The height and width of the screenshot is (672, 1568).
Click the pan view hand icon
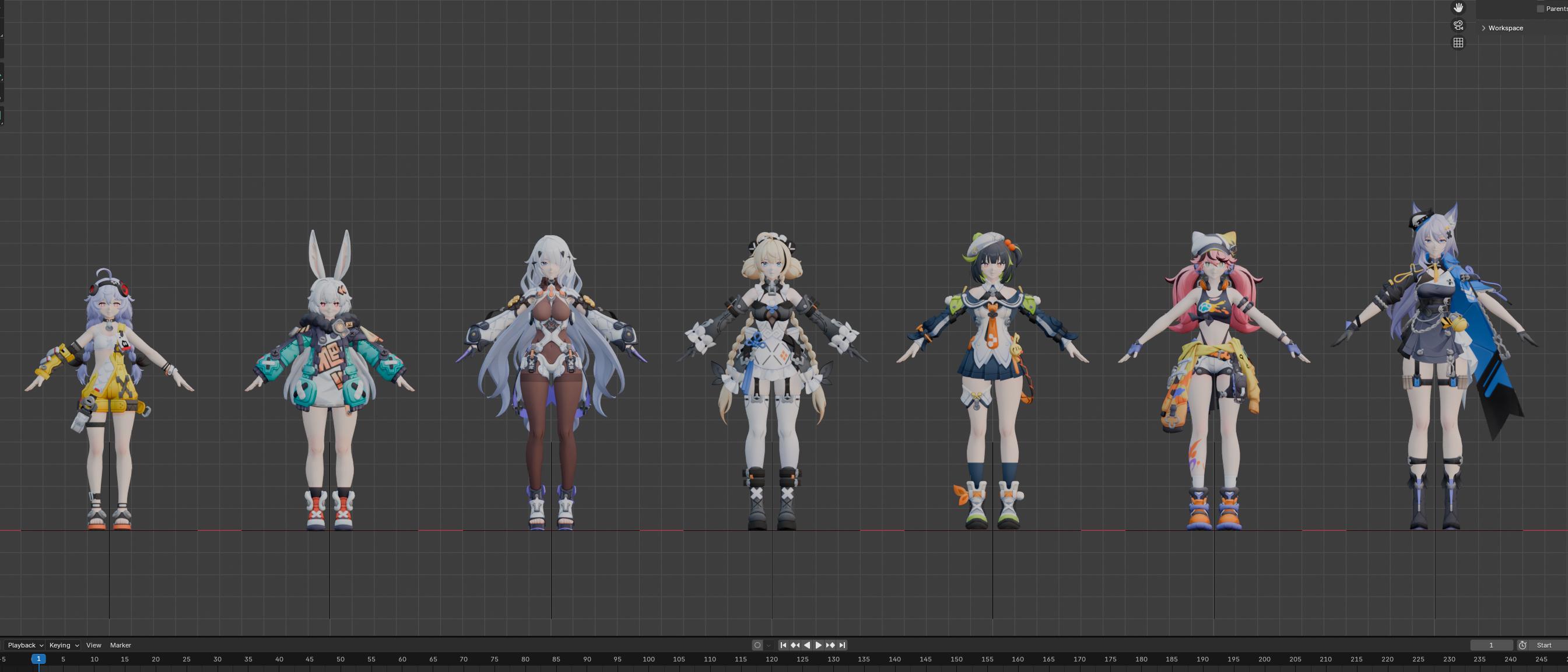[x=1458, y=8]
